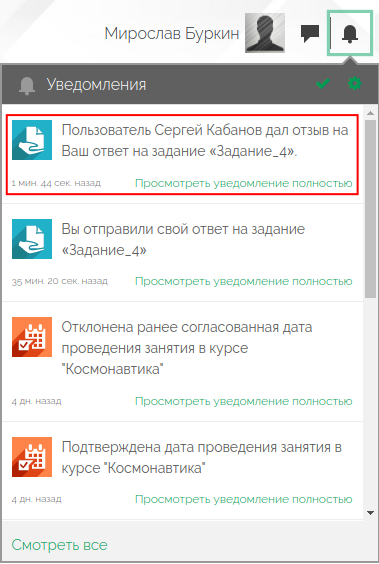Open the full notification about Сергей Кабанов's feedback
The height and width of the screenshot is (564, 379).
(x=243, y=183)
